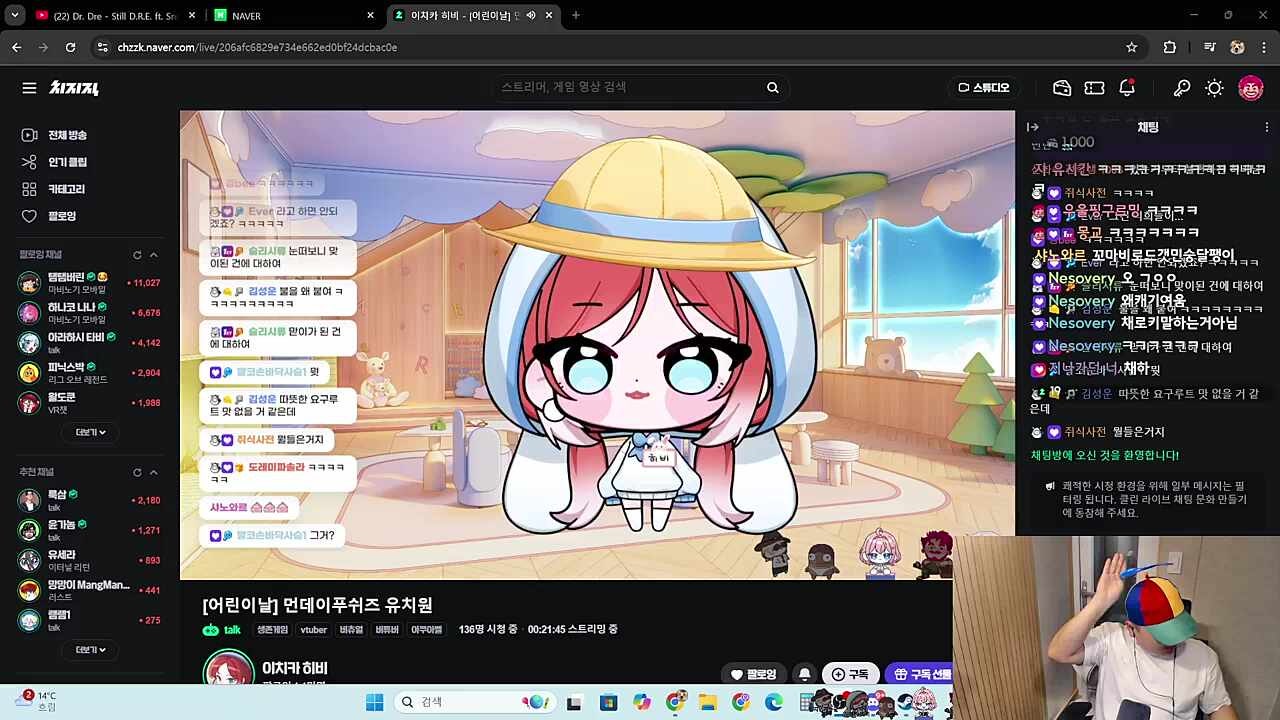Open the 피닉스박 channel
The image size is (1280, 720).
89,372
